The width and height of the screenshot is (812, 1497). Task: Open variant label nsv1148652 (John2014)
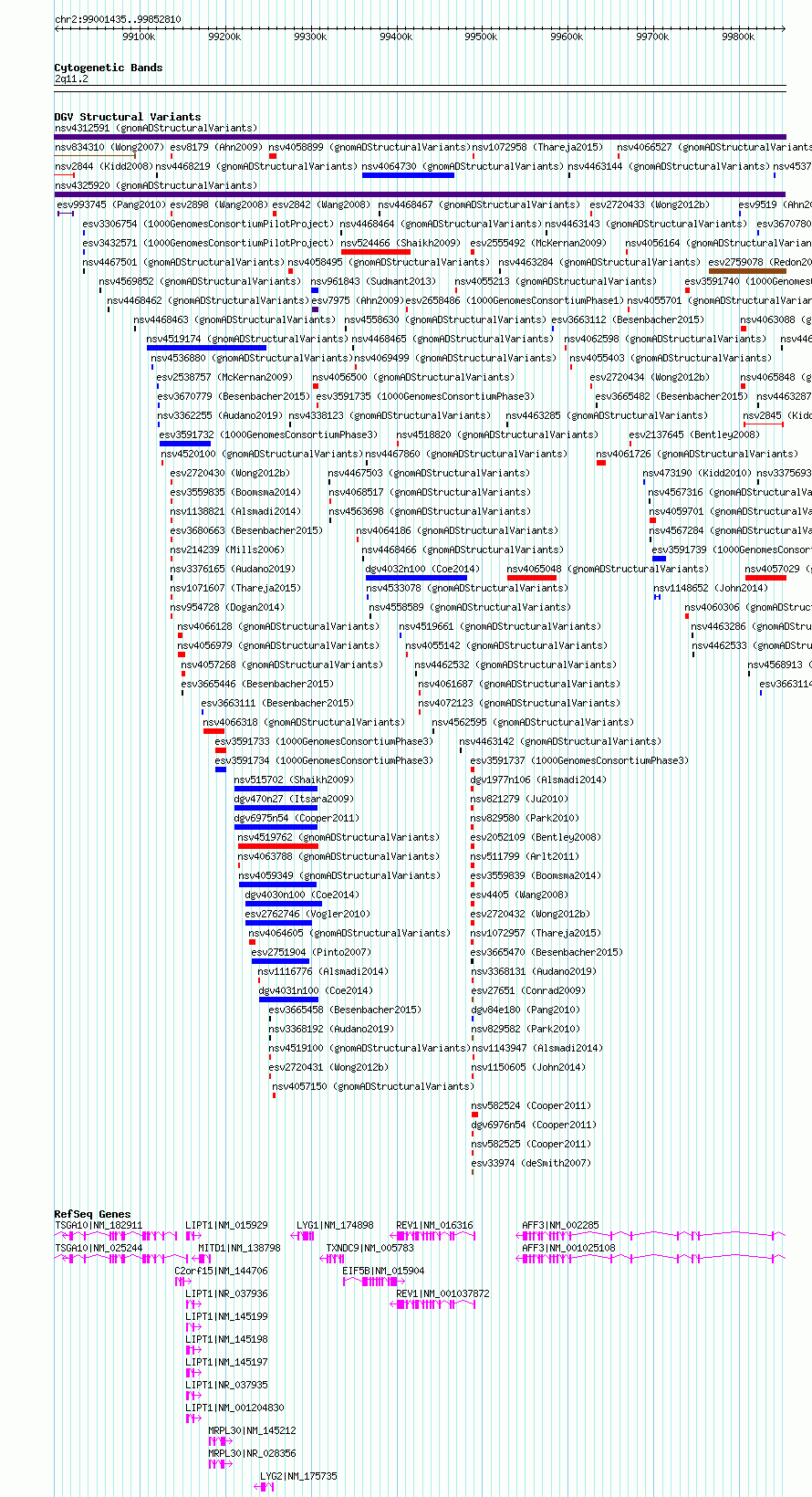711,588
